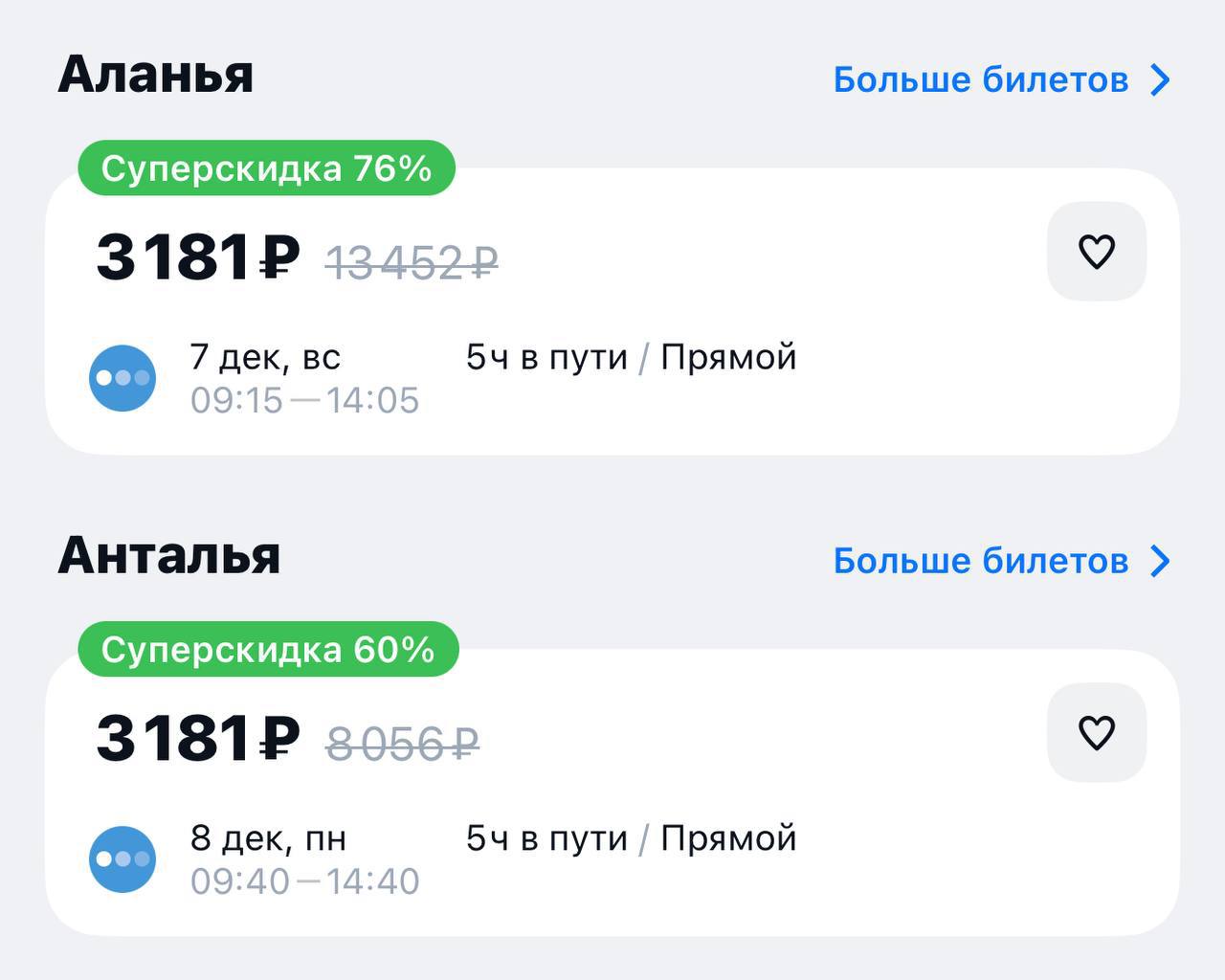The image size is (1225, 980).
Task: Open the flight dated 7 дек, вс
Action: [x=265, y=357]
